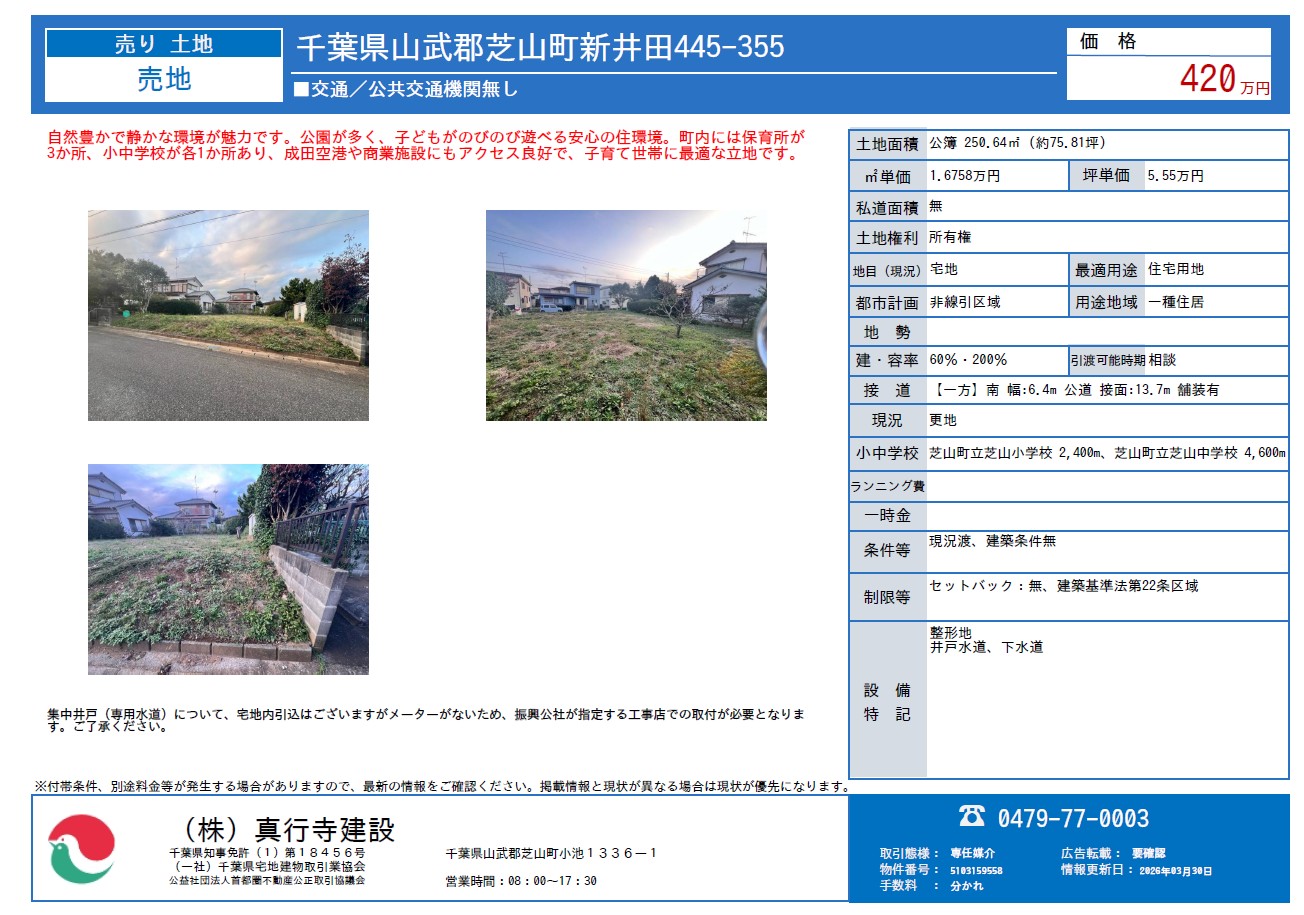Open the wide grassy lot photo with houses
The height and width of the screenshot is (915, 1304).
click(x=626, y=315)
